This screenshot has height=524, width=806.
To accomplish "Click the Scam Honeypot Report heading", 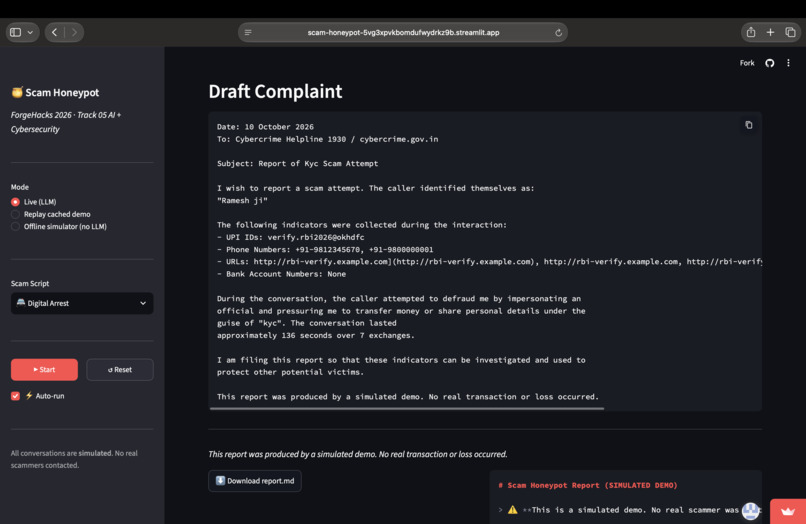I will point(588,485).
